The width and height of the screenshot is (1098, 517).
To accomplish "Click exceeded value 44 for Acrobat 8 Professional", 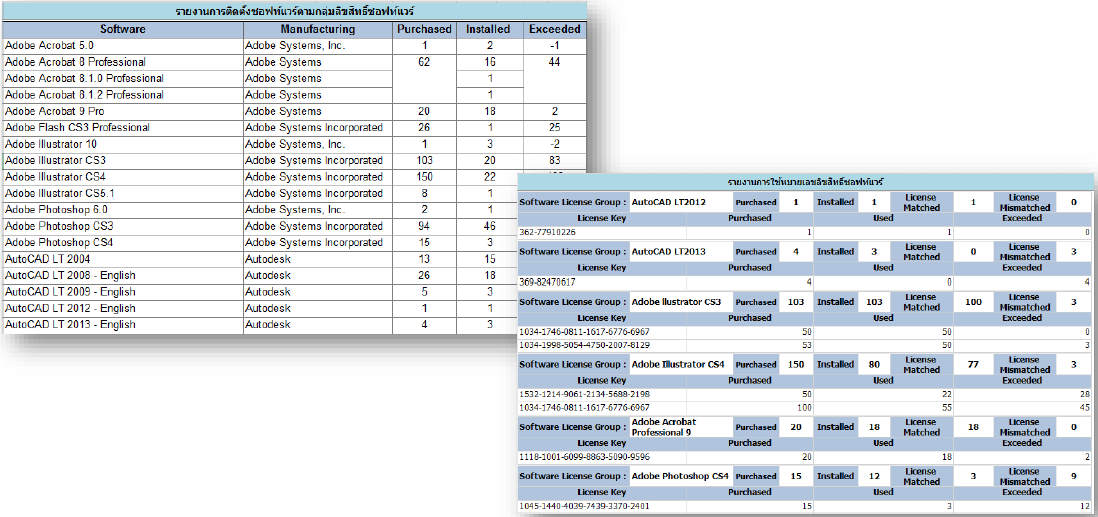I will point(555,62).
